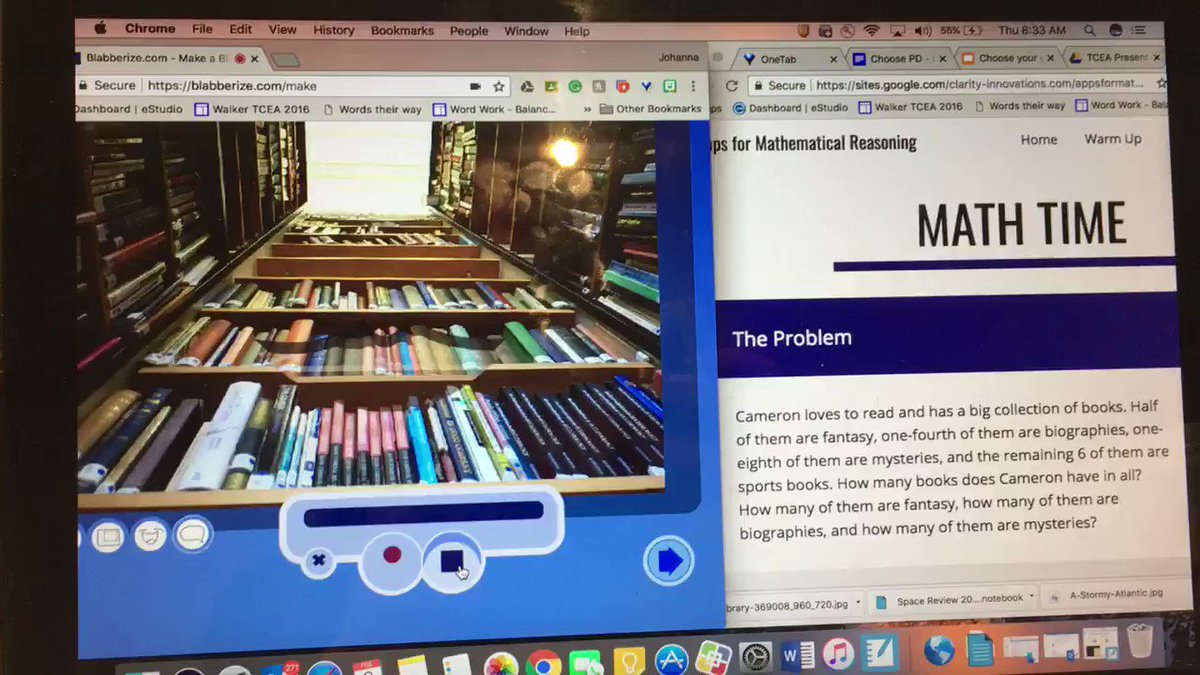Open App Store in the Dock

671,660
